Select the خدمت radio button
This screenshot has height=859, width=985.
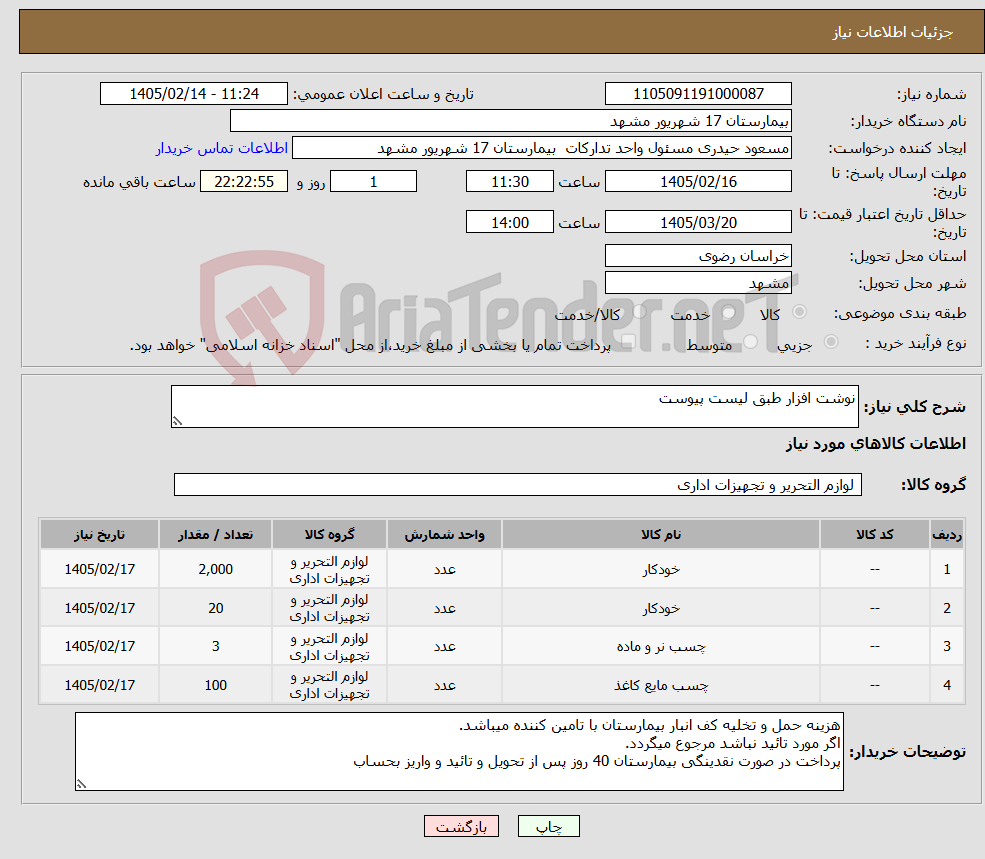coord(729,312)
